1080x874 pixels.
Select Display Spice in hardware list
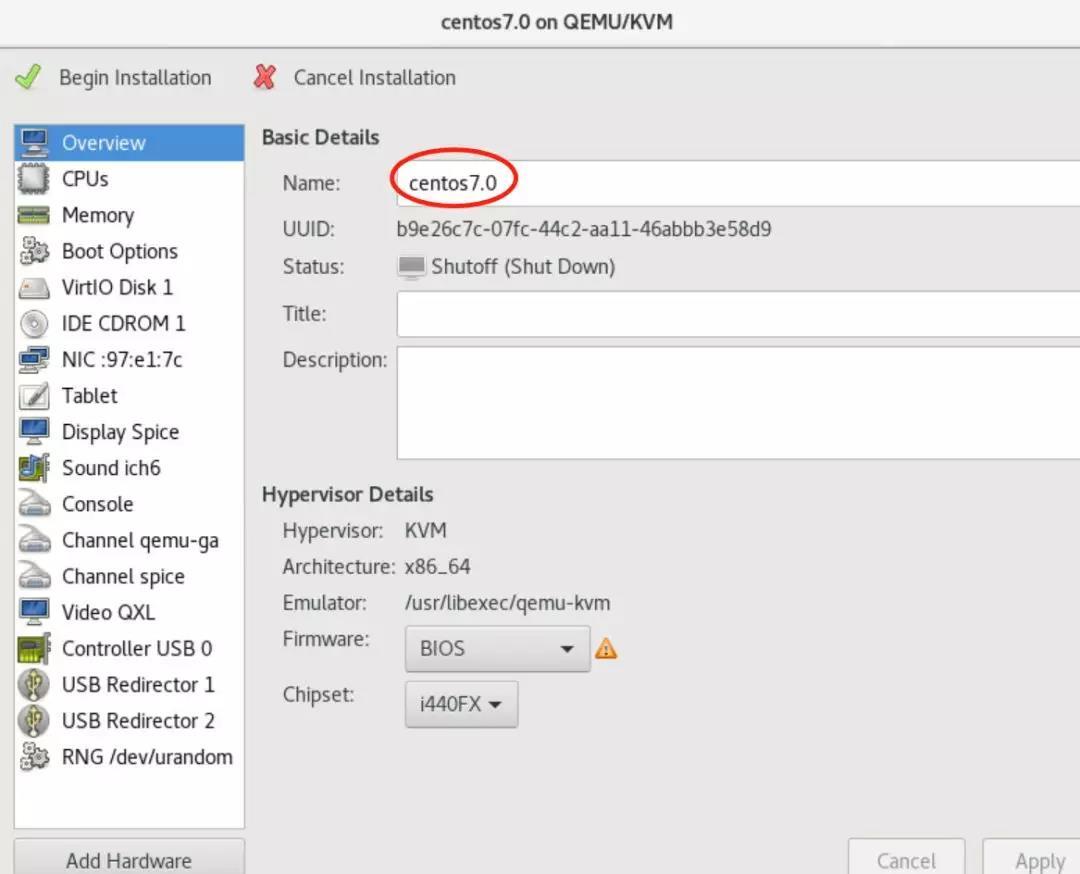120,432
